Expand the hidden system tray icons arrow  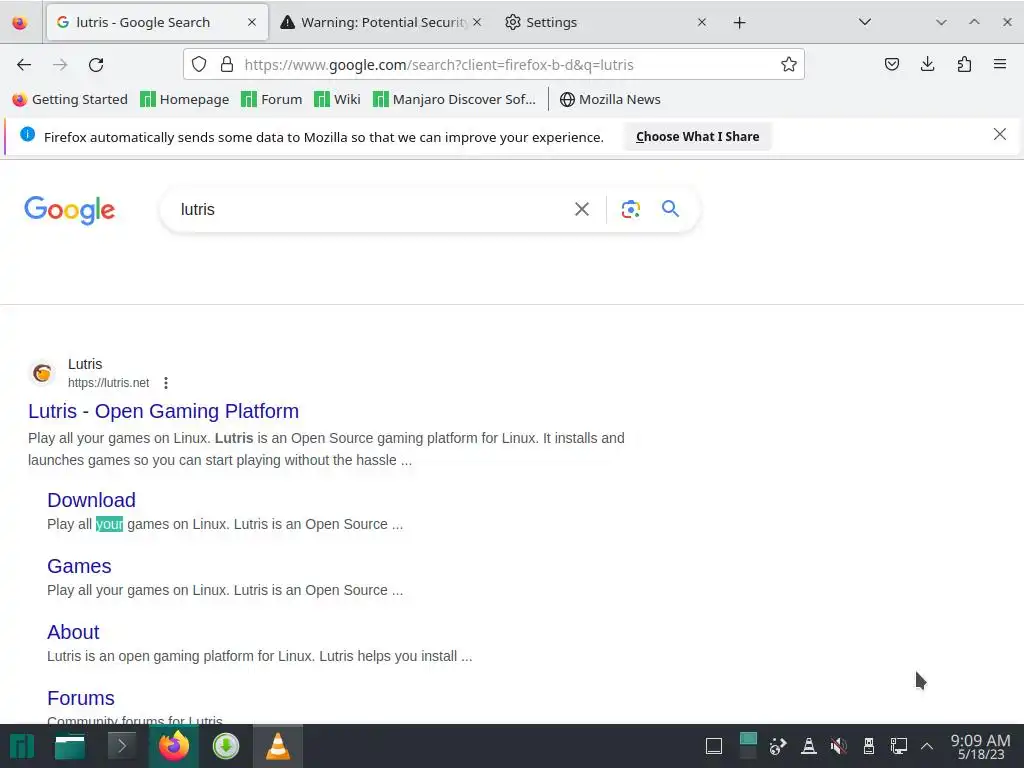point(927,746)
